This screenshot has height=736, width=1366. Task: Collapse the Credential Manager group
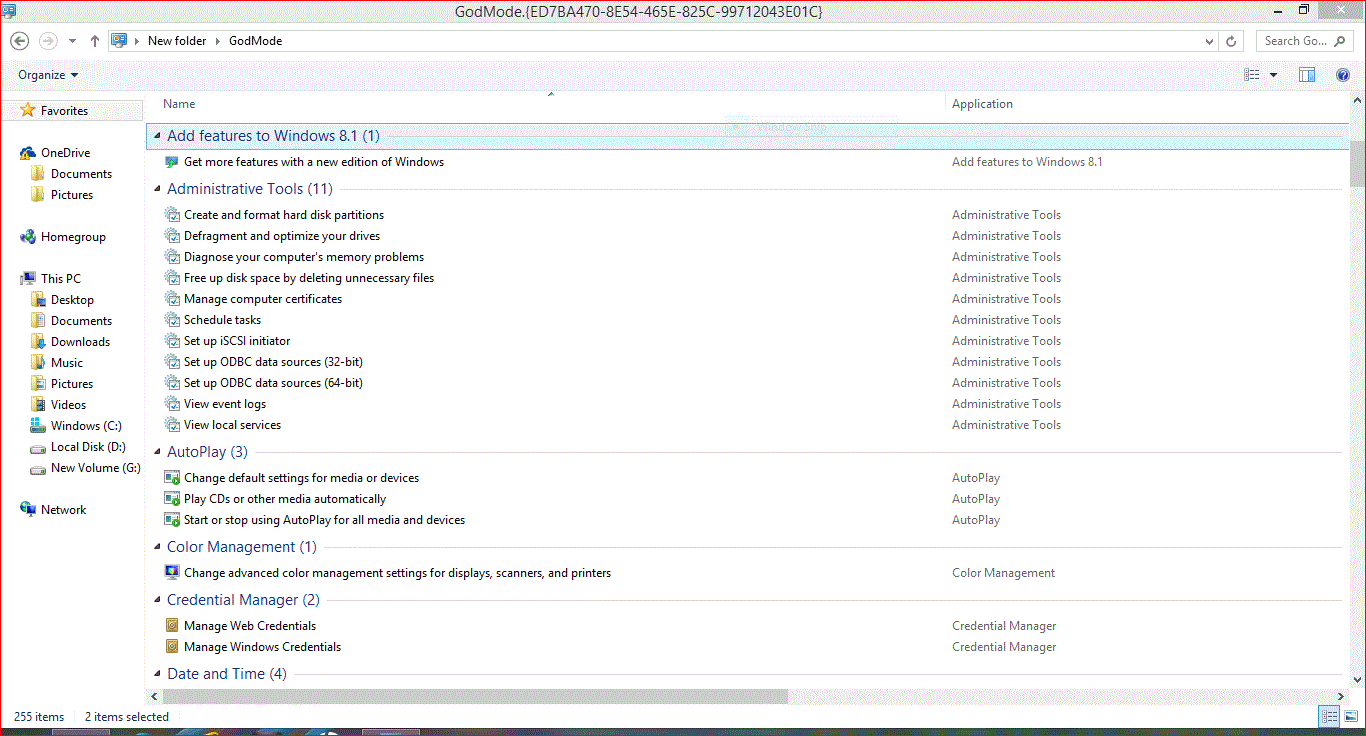(157, 600)
